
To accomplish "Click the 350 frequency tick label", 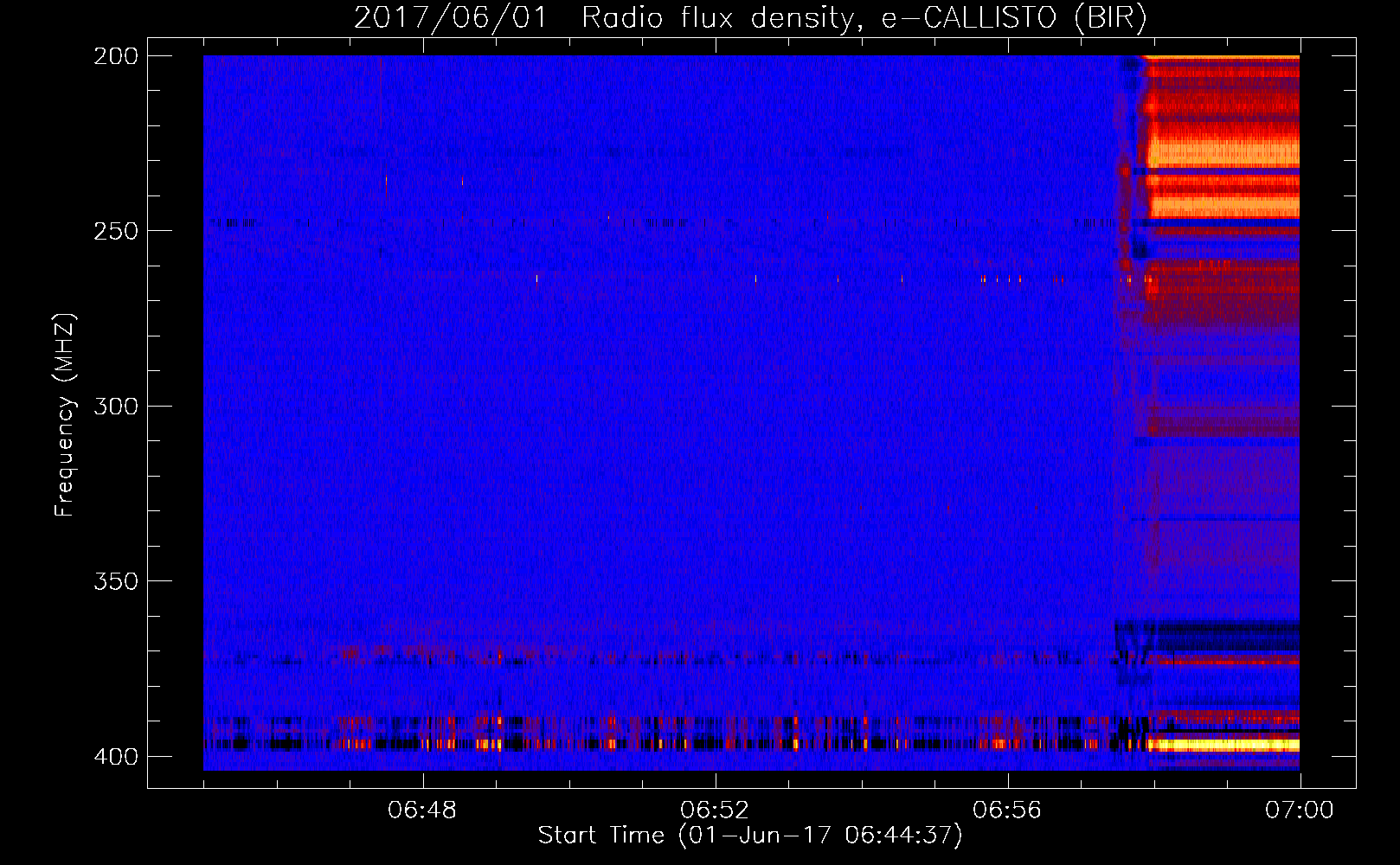I will pyautogui.click(x=116, y=581).
